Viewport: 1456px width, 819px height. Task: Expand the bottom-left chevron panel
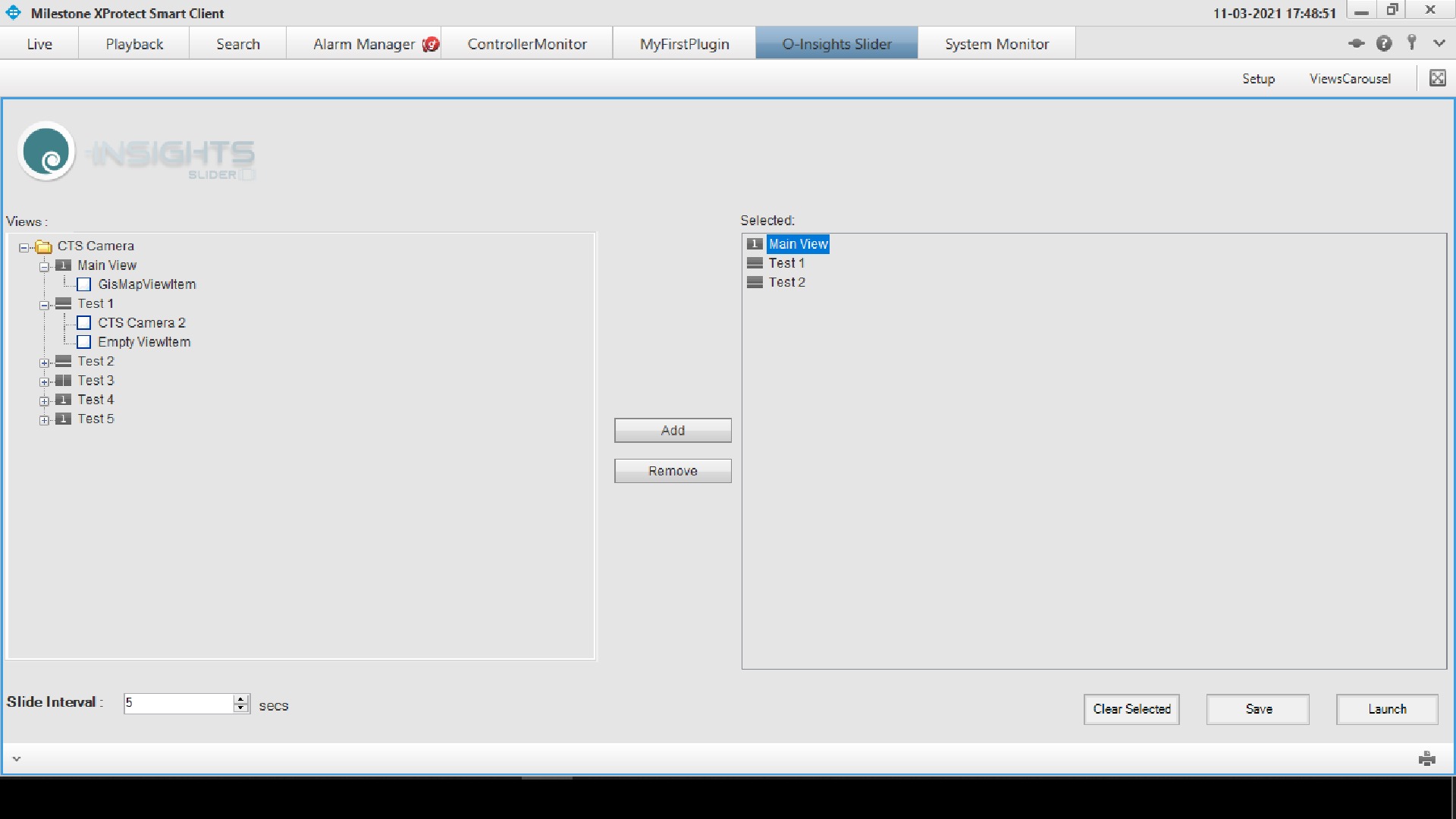click(x=17, y=758)
